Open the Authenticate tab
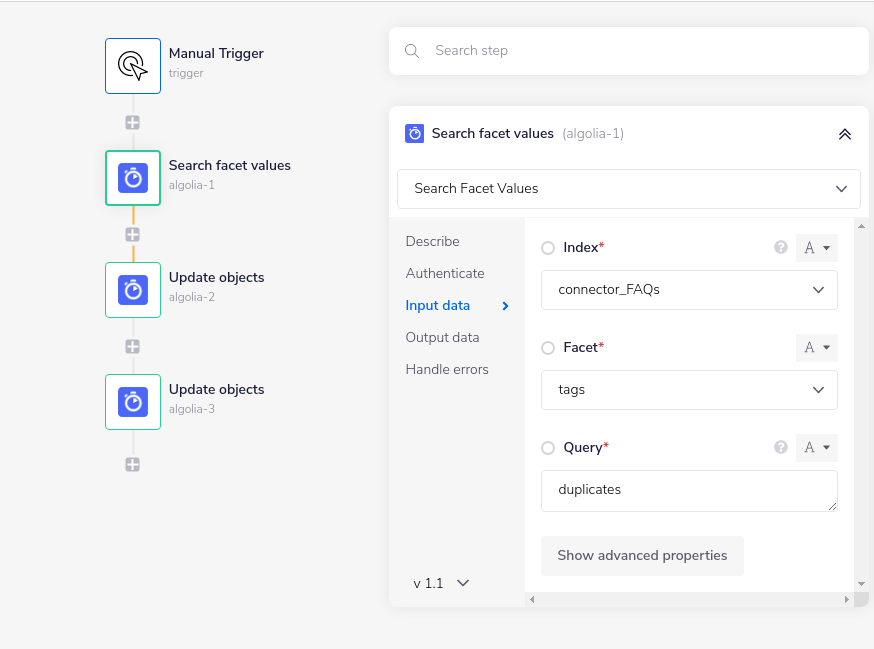The height and width of the screenshot is (649, 874). click(445, 273)
